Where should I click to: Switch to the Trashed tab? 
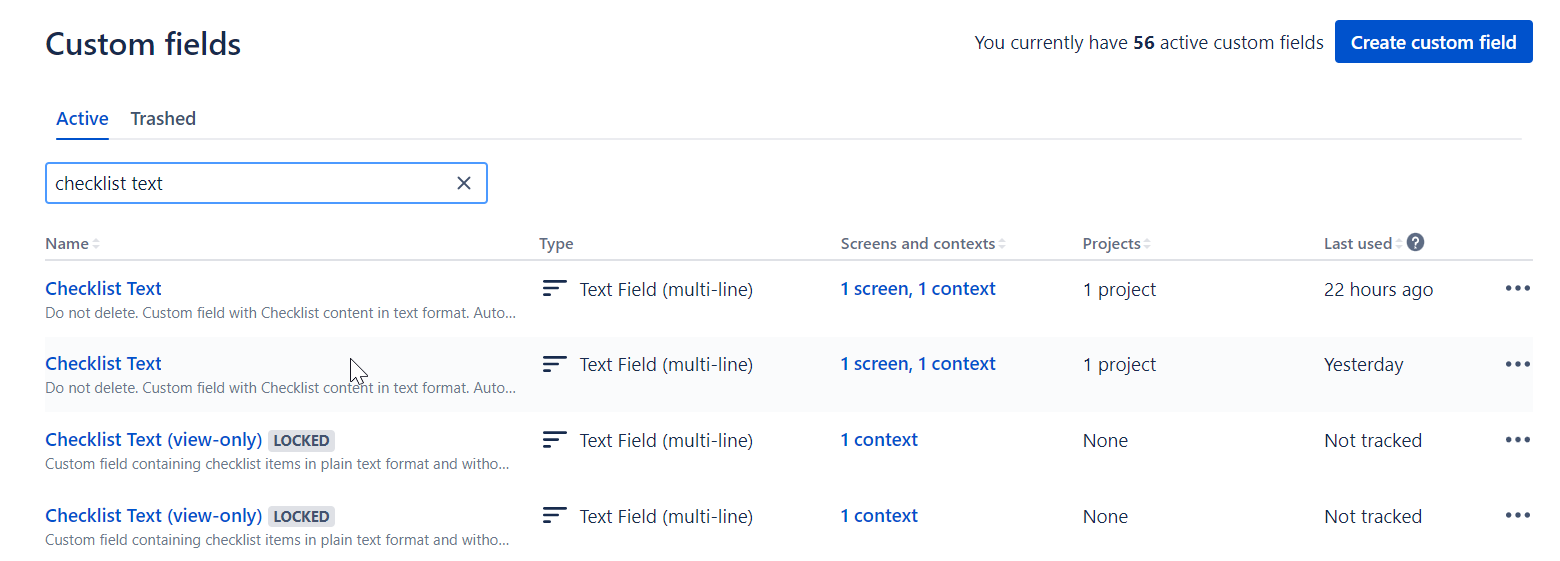coord(163,119)
